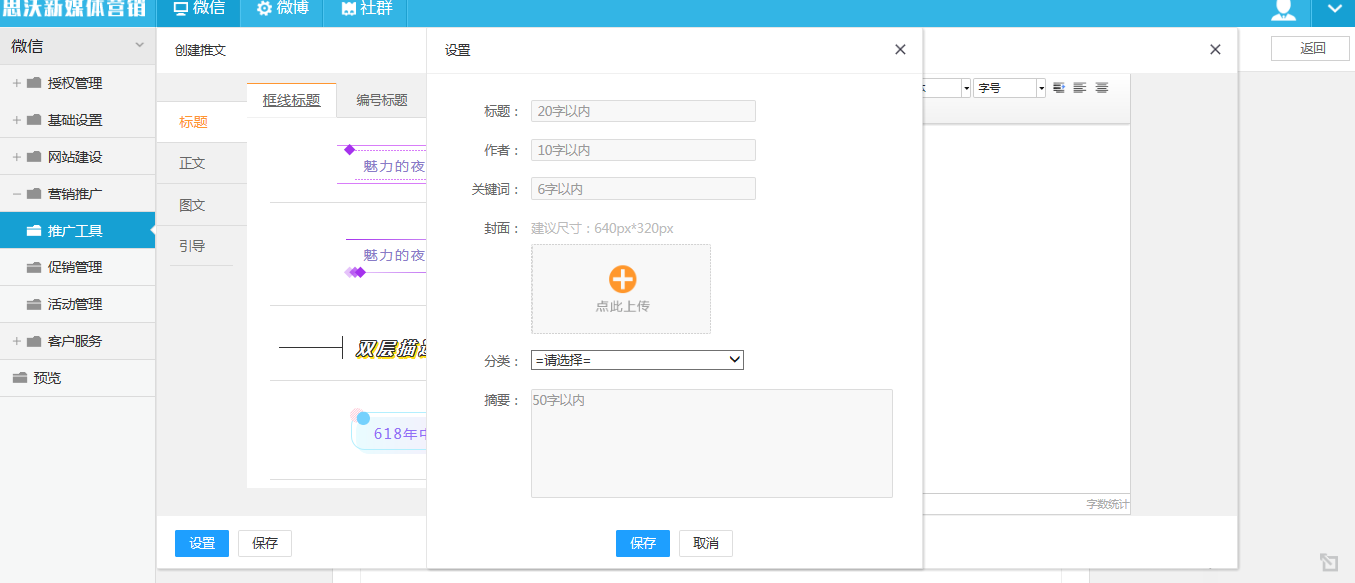
Task: Click the text indent icon in editor toolbar
Action: 1059,88
